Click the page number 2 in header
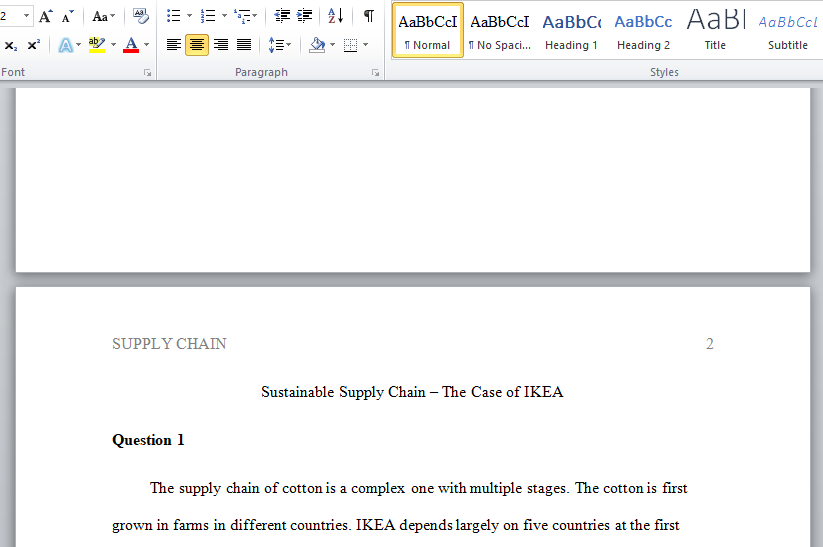Image resolution: width=823 pixels, height=547 pixels. pyautogui.click(x=710, y=344)
